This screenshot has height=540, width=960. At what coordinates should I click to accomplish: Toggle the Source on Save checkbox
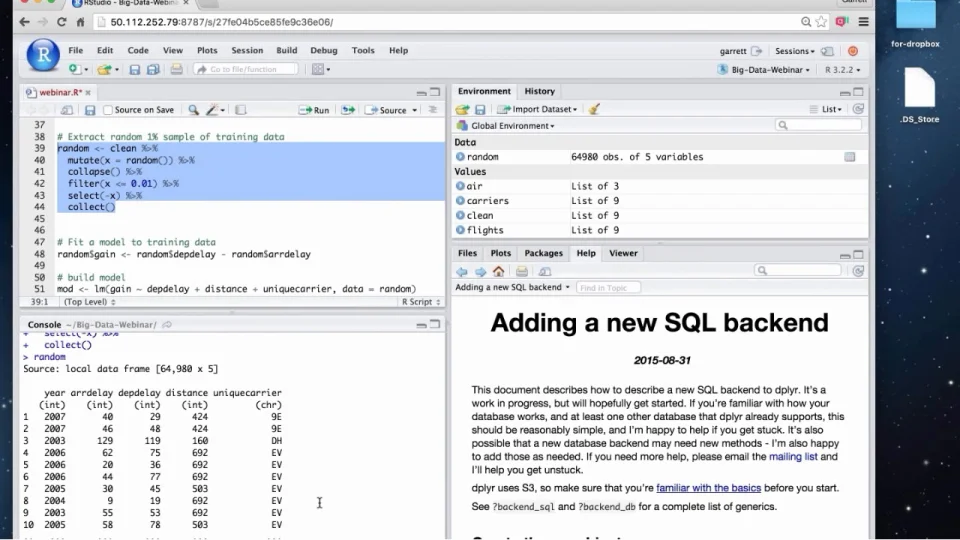pos(108,110)
